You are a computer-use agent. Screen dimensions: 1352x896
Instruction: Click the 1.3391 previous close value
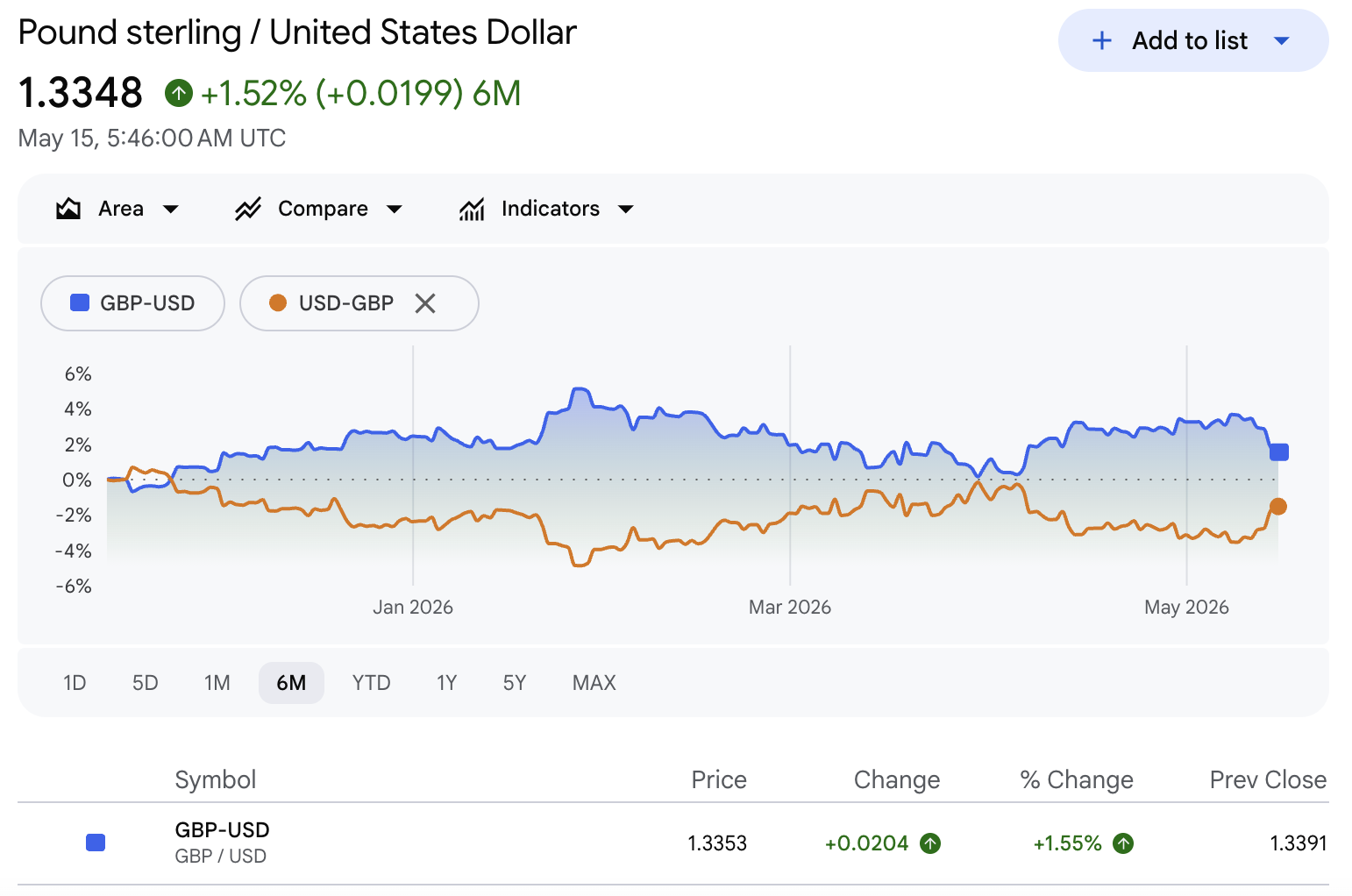point(1298,843)
